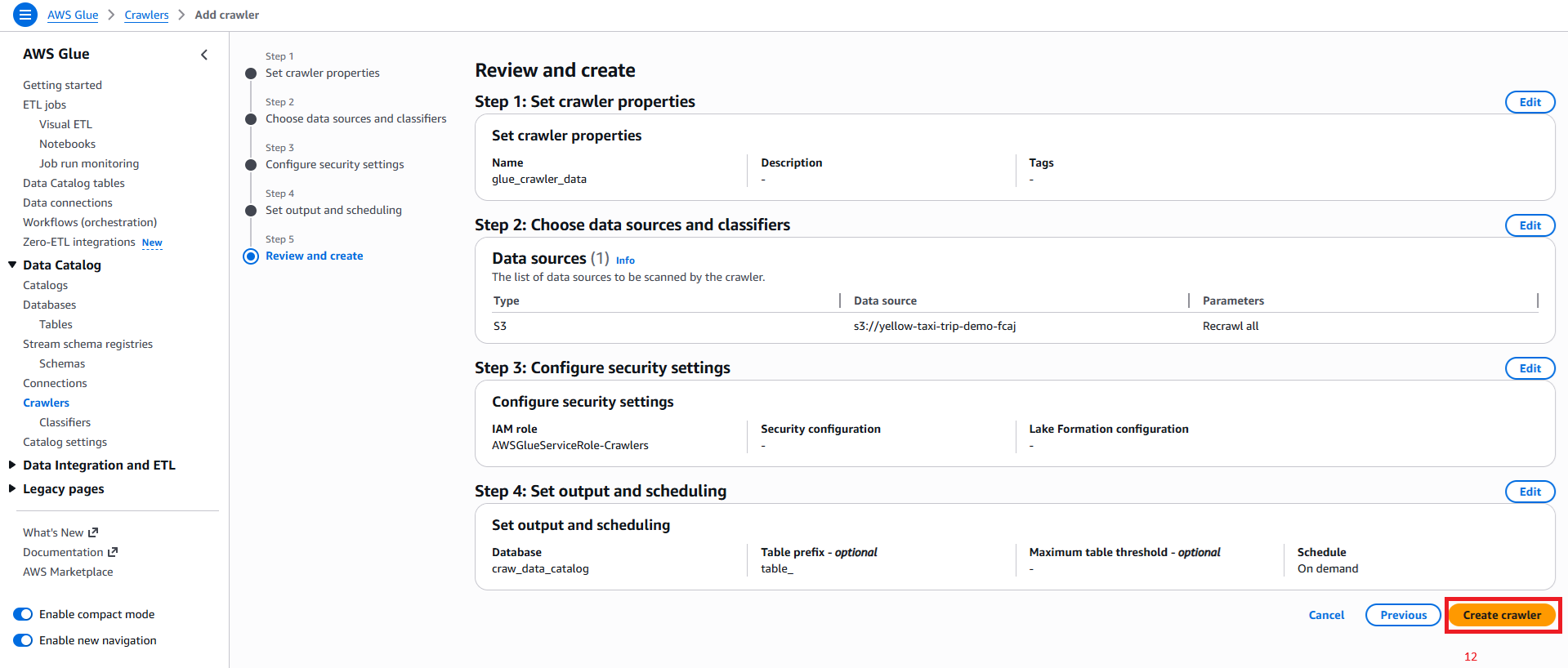Screen dimensions: 1568x668
Task: Open Catalogs in Data Catalog
Action: pos(45,285)
